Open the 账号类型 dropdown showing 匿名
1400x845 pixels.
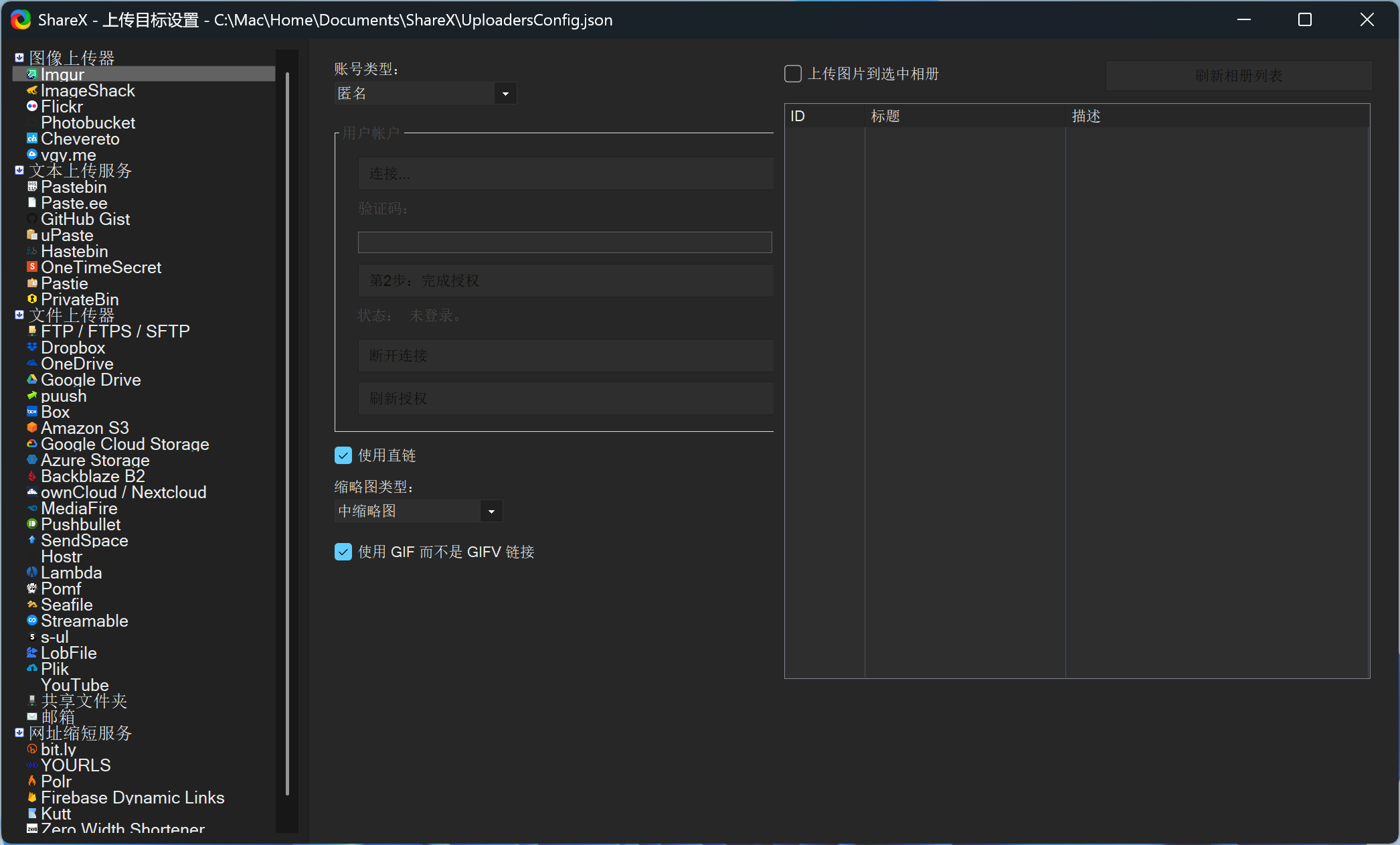[x=426, y=94]
